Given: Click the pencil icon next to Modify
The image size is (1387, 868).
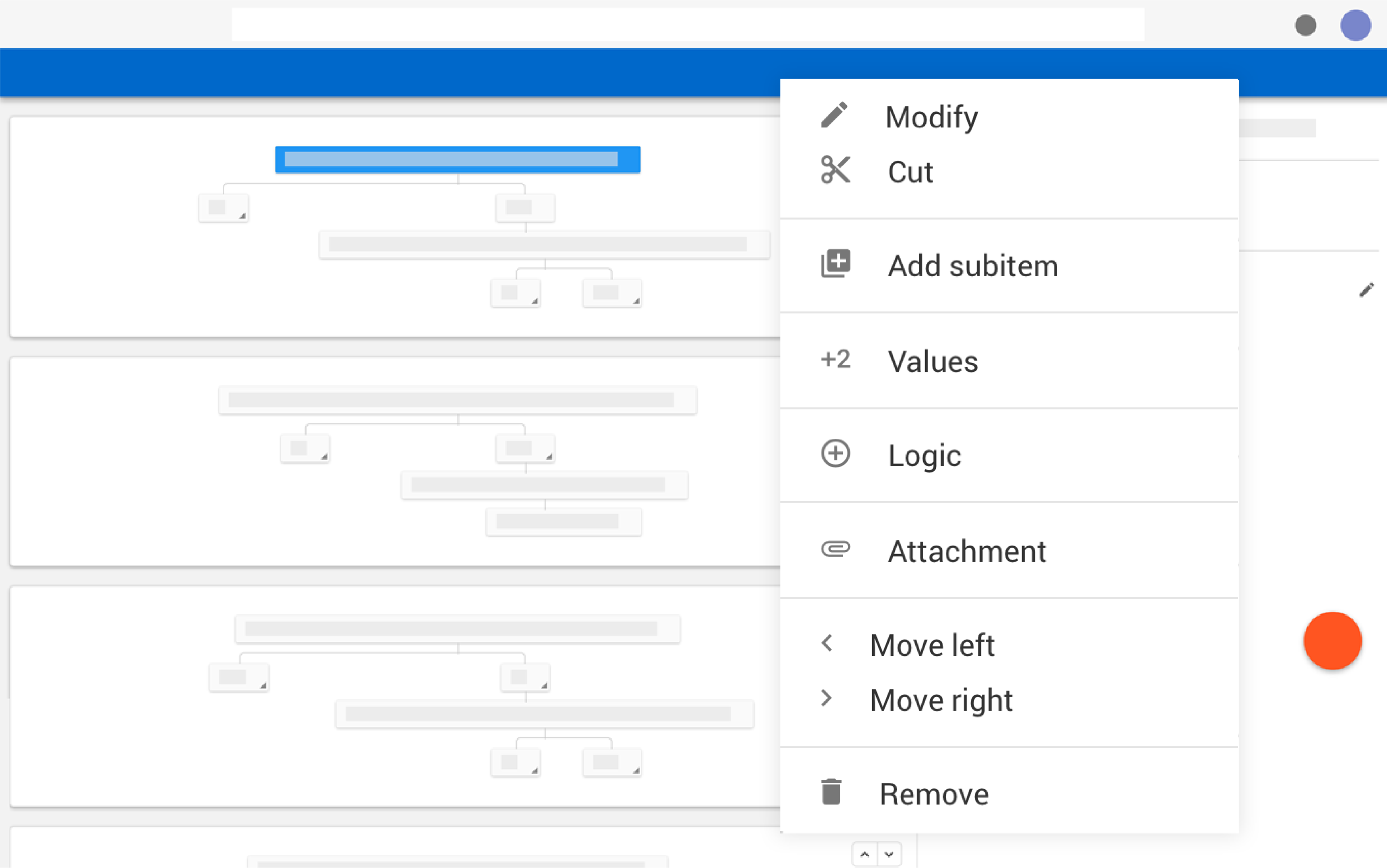Looking at the screenshot, I should click(x=834, y=115).
